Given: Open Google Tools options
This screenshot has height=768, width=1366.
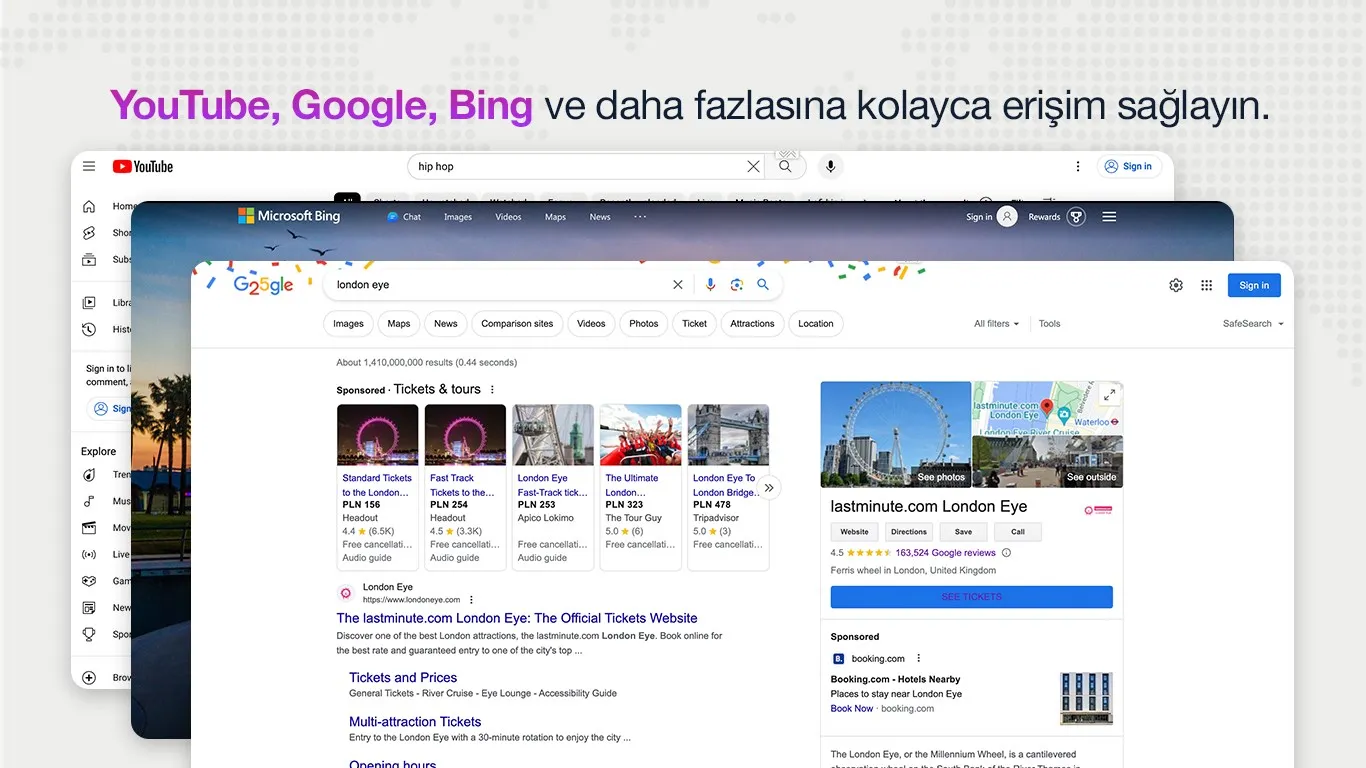Looking at the screenshot, I should (1049, 324).
